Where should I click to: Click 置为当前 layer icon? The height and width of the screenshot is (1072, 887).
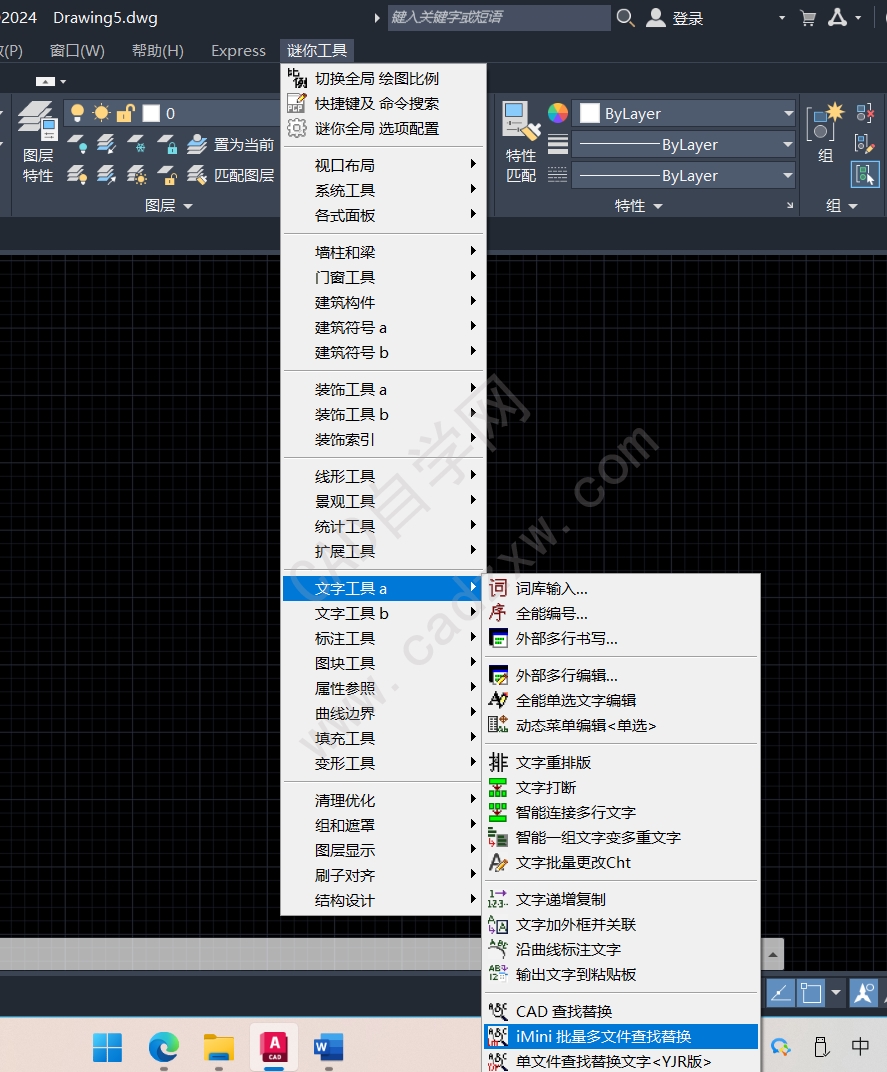click(197, 144)
